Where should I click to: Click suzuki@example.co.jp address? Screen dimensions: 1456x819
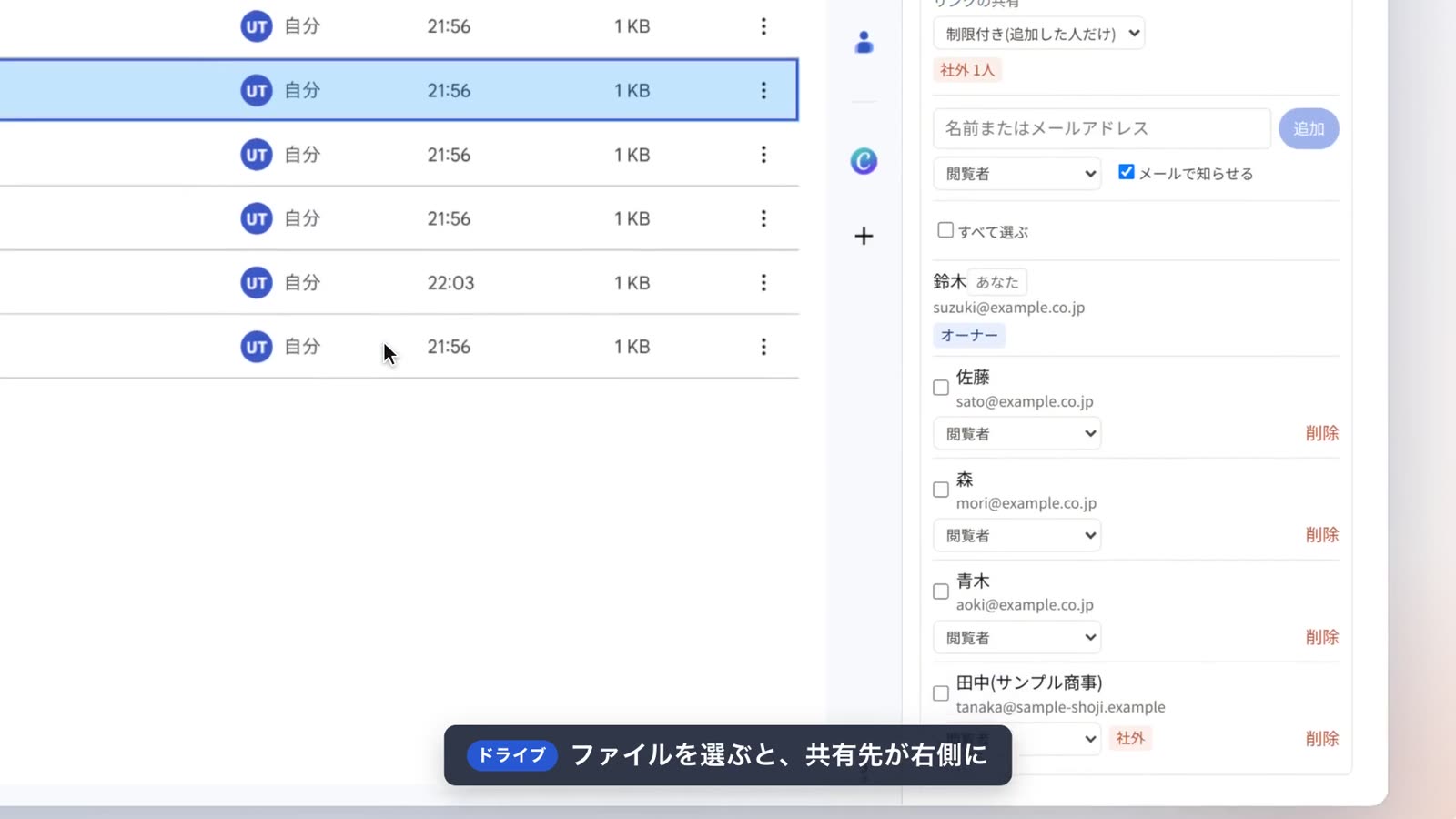coord(1008,308)
